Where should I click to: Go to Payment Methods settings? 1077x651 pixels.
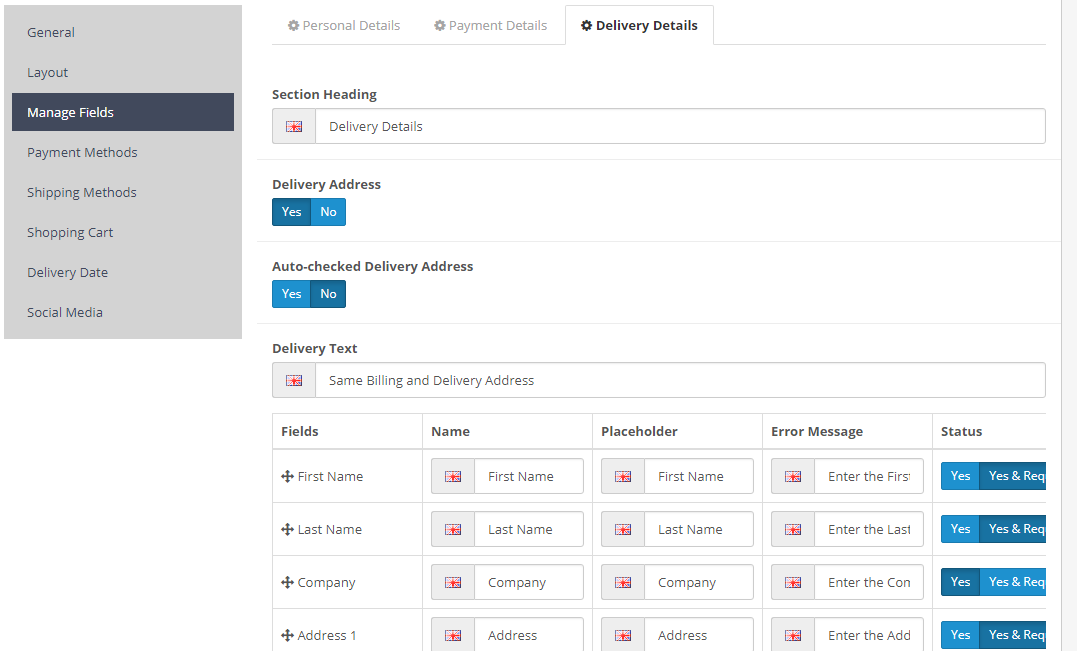point(123,152)
